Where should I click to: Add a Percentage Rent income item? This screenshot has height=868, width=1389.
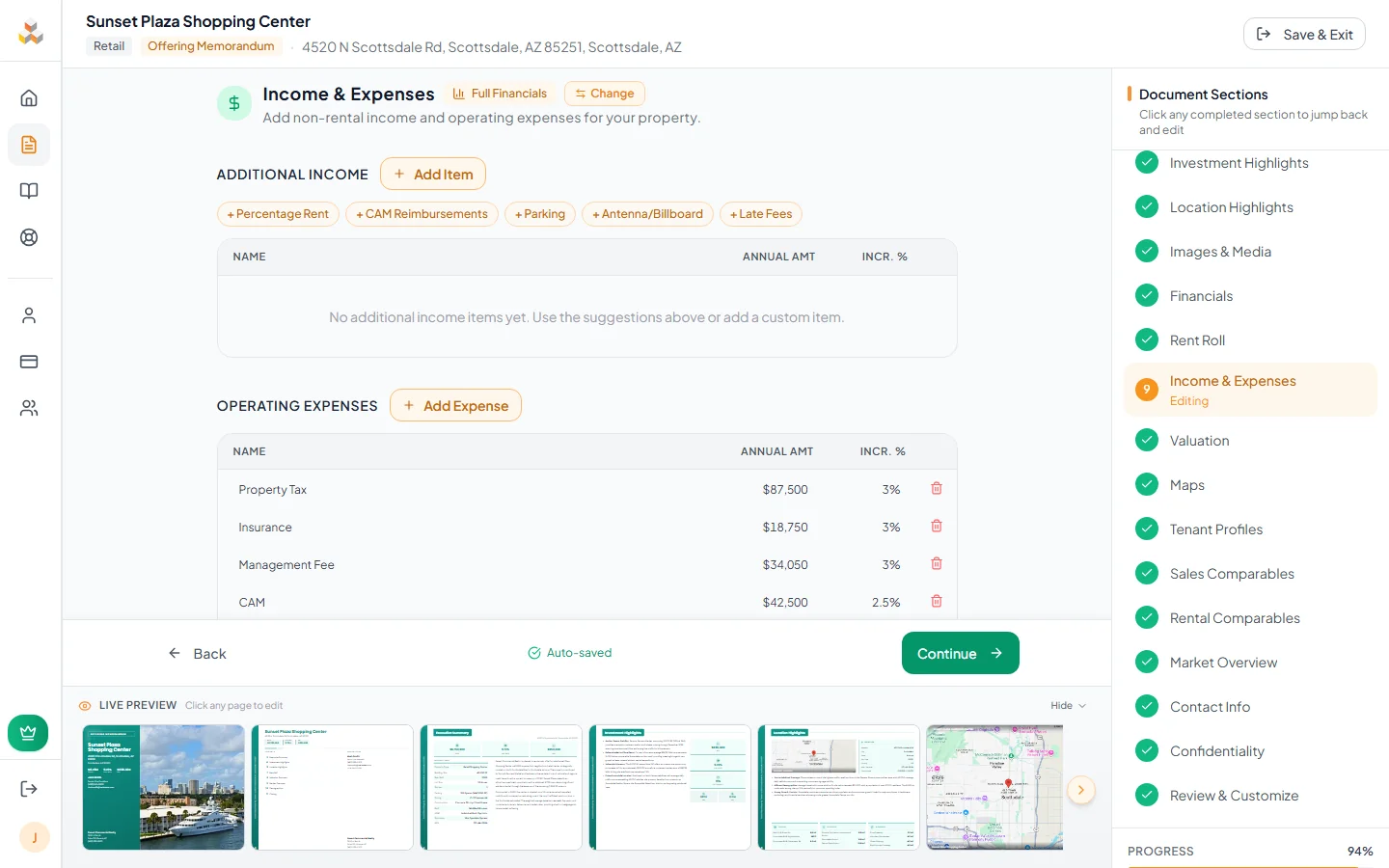(x=278, y=213)
